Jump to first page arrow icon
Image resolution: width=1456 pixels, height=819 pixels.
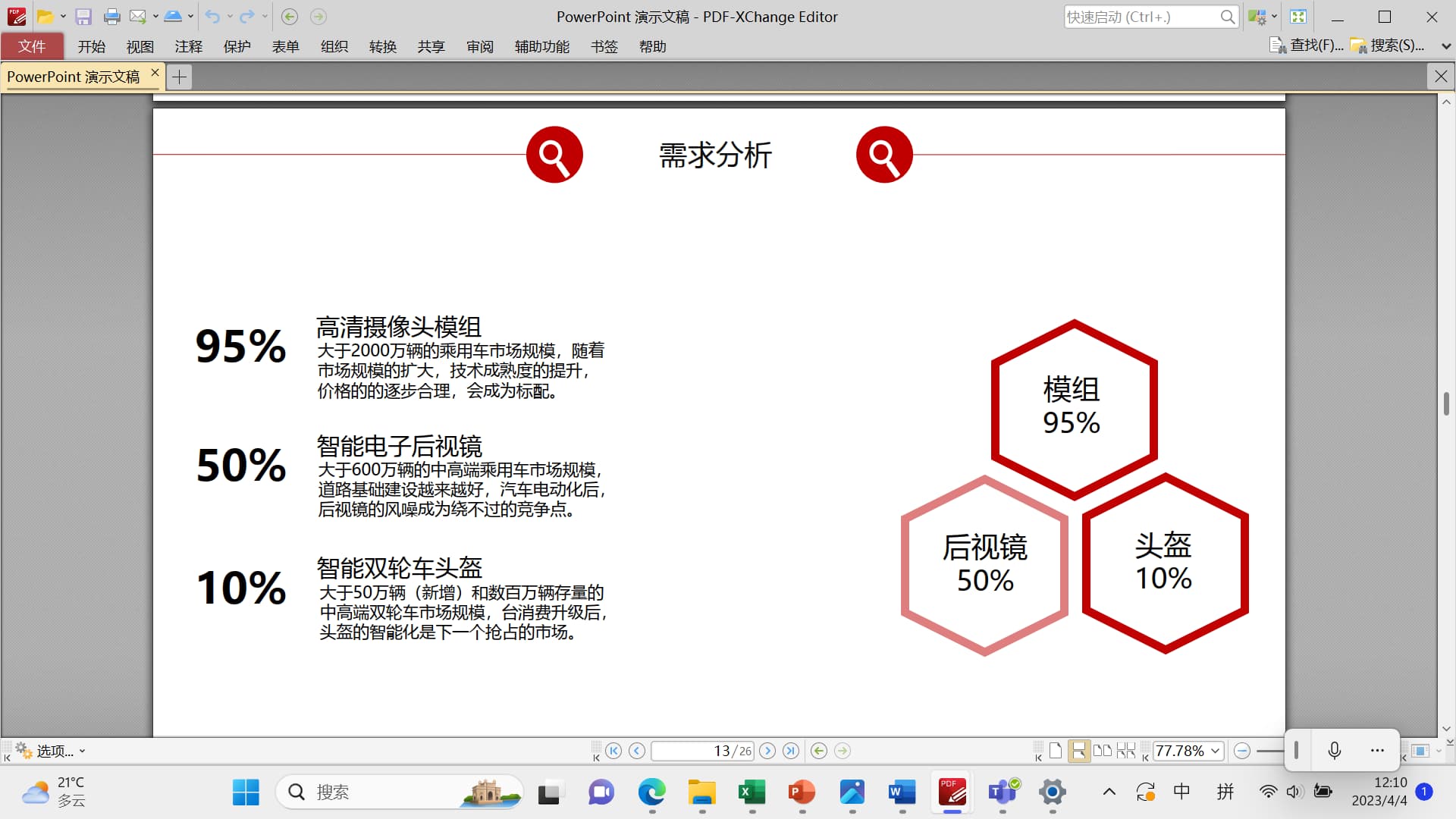coord(613,751)
